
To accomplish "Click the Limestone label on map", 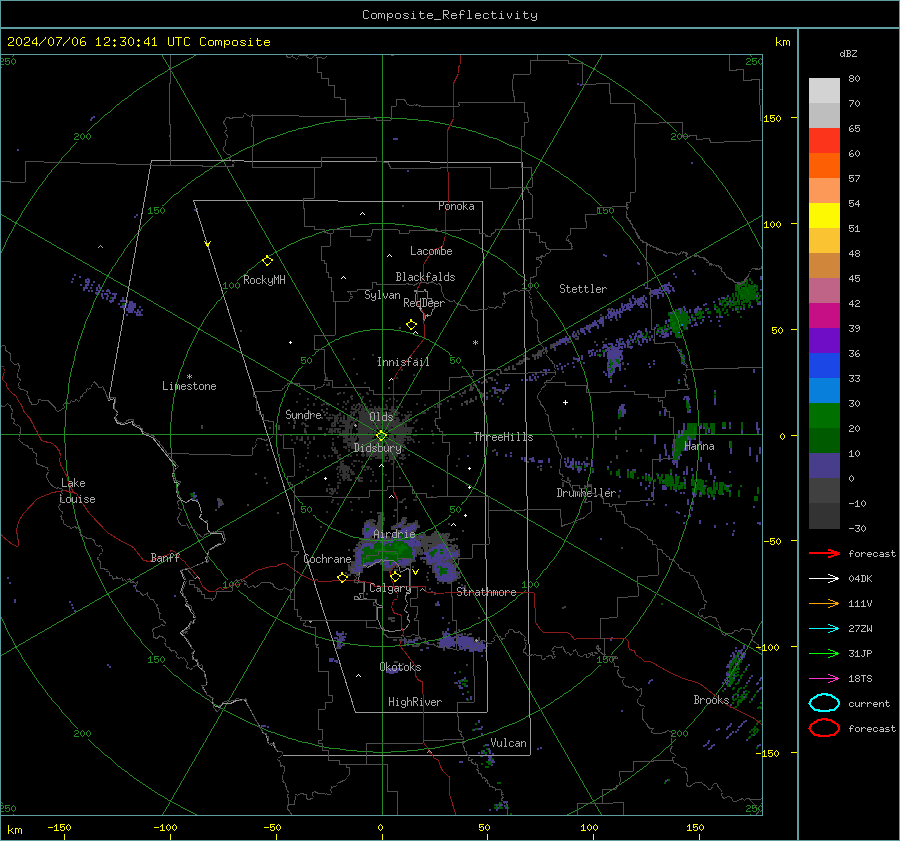I will (189, 386).
